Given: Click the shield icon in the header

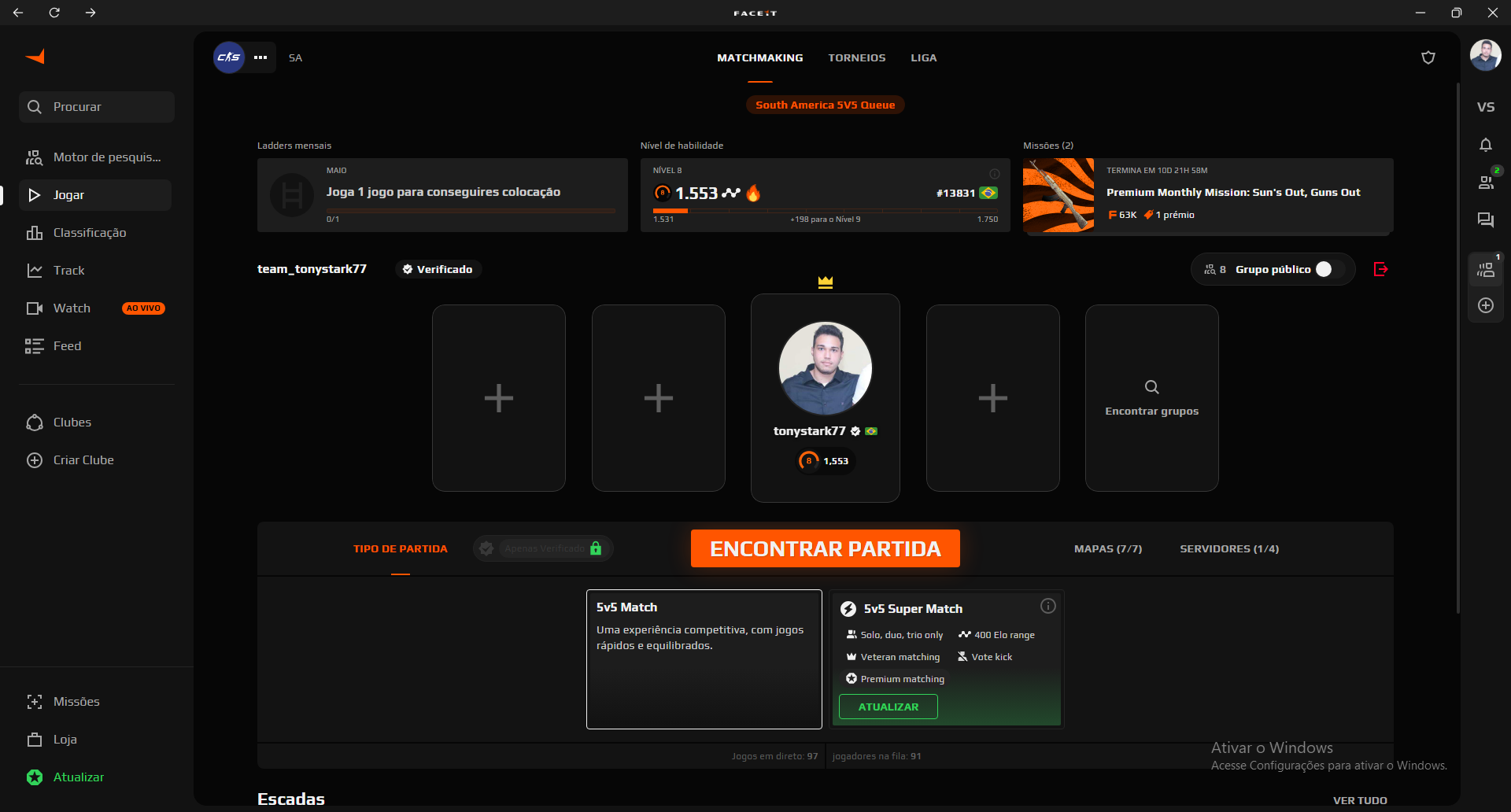Looking at the screenshot, I should (1428, 57).
